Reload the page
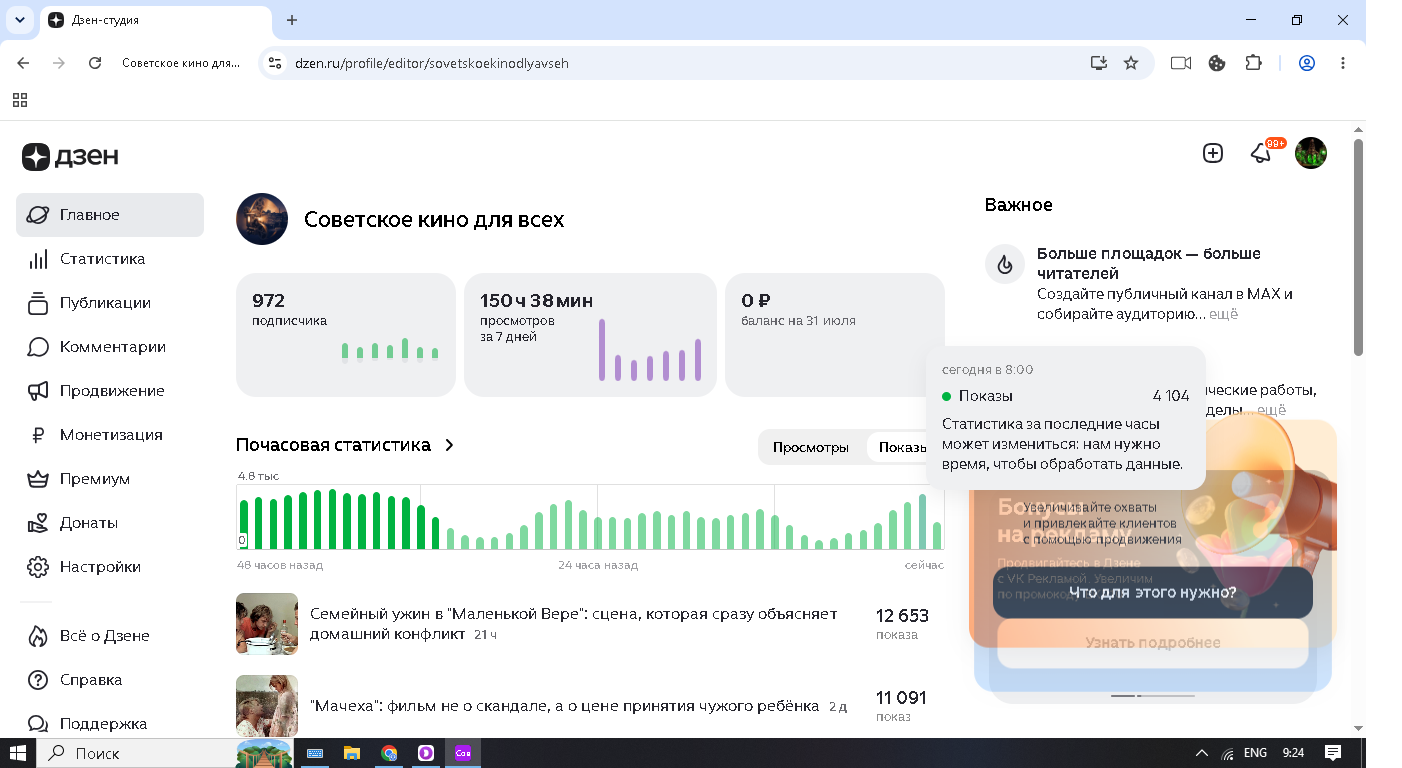Image resolution: width=1402 pixels, height=768 pixels. tap(95, 63)
